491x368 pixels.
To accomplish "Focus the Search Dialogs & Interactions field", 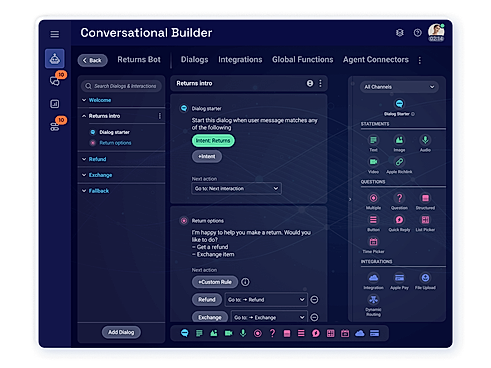I will pos(121,86).
